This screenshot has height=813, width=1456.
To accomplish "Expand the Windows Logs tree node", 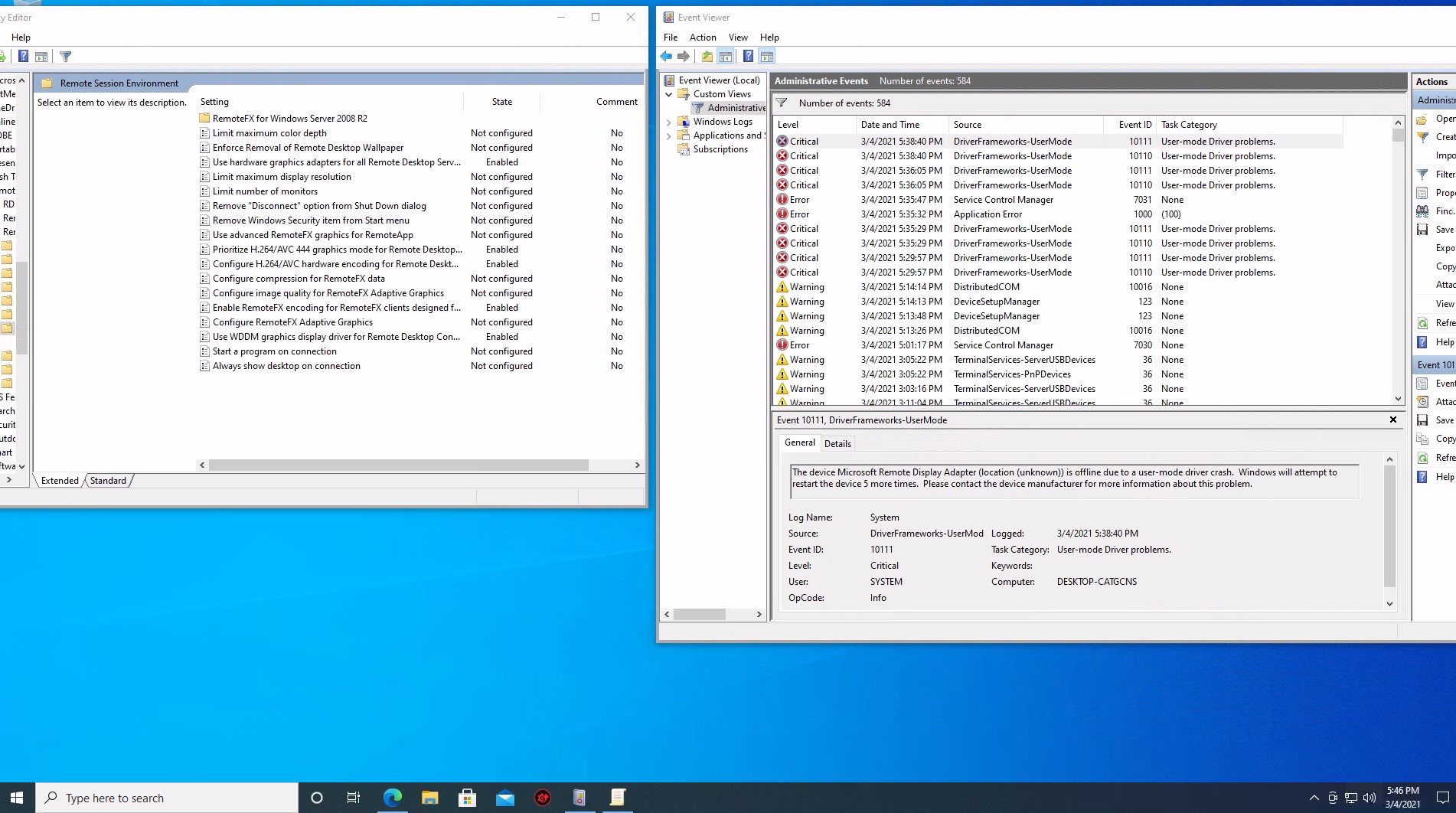I will 668,122.
